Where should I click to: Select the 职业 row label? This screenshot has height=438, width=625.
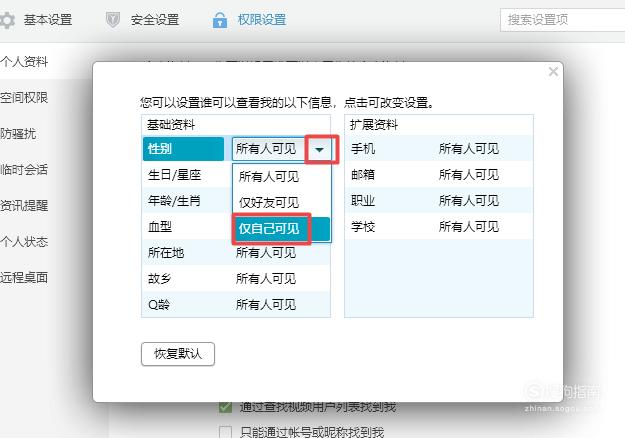pos(363,201)
